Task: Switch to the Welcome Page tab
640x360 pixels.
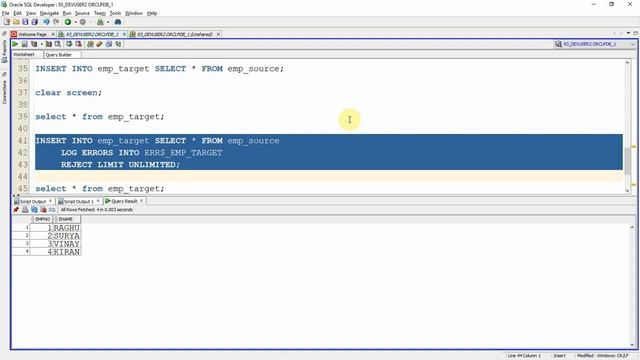Action: click(33, 34)
